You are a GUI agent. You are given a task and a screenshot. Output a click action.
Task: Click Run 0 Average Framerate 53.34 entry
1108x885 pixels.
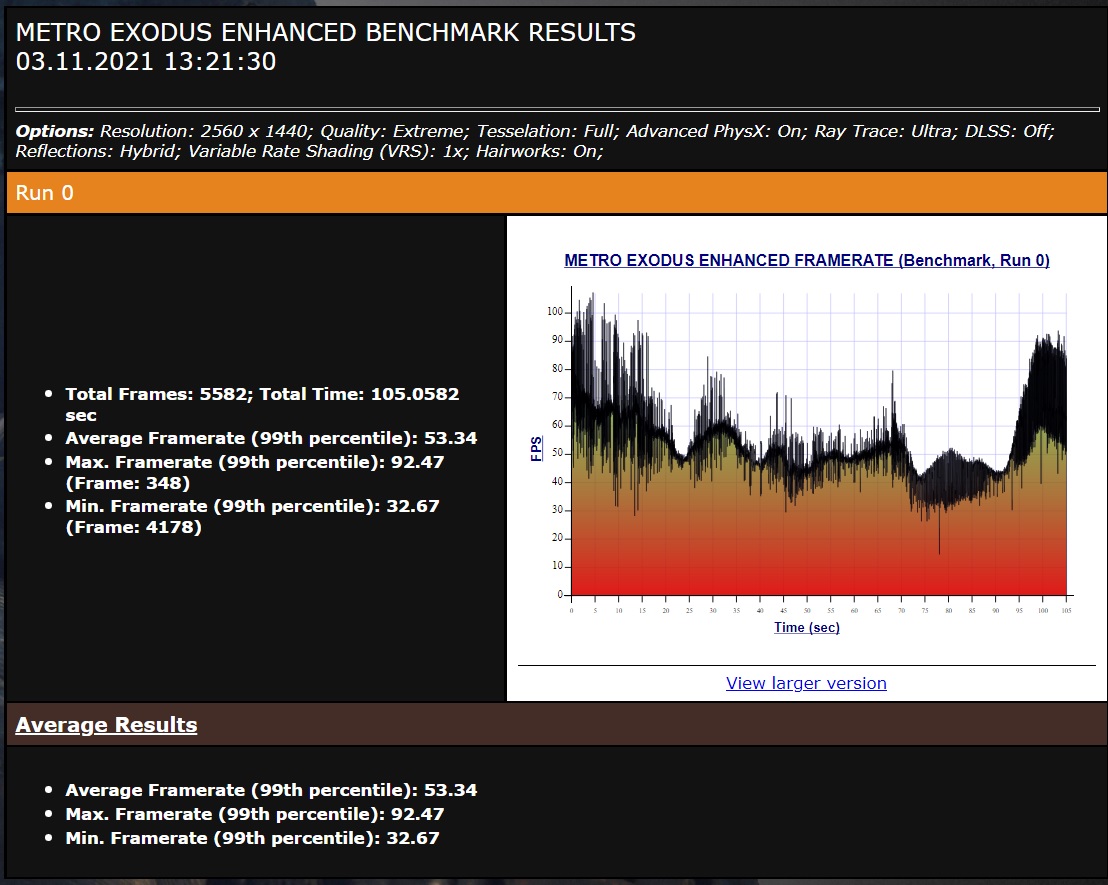click(x=271, y=438)
